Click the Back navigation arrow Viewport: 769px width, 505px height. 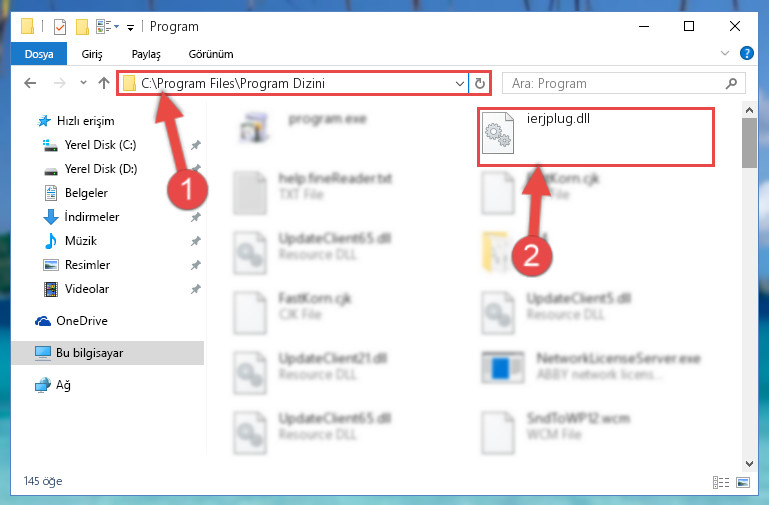[30, 83]
